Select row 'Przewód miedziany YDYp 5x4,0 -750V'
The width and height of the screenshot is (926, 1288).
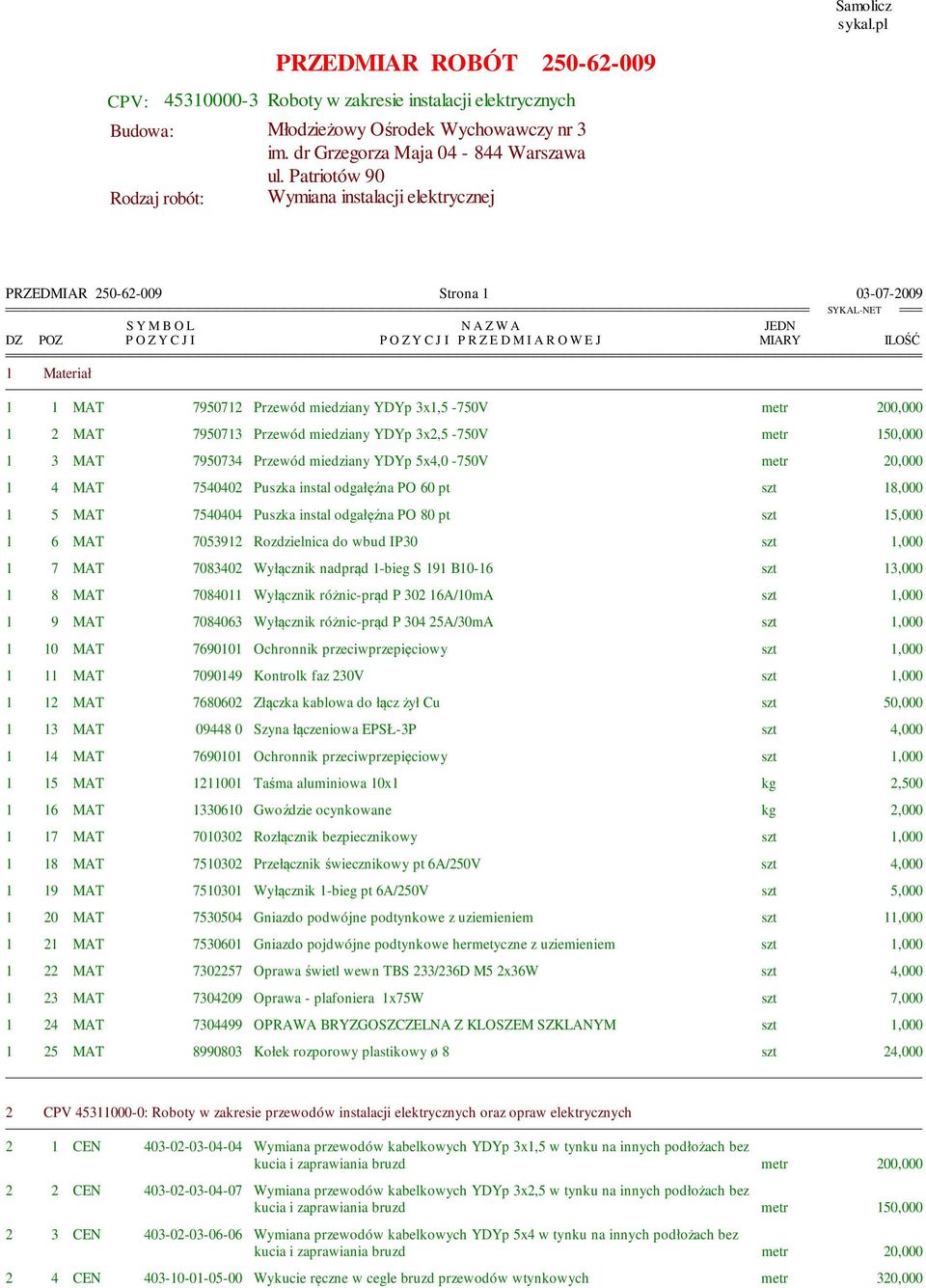point(463,461)
